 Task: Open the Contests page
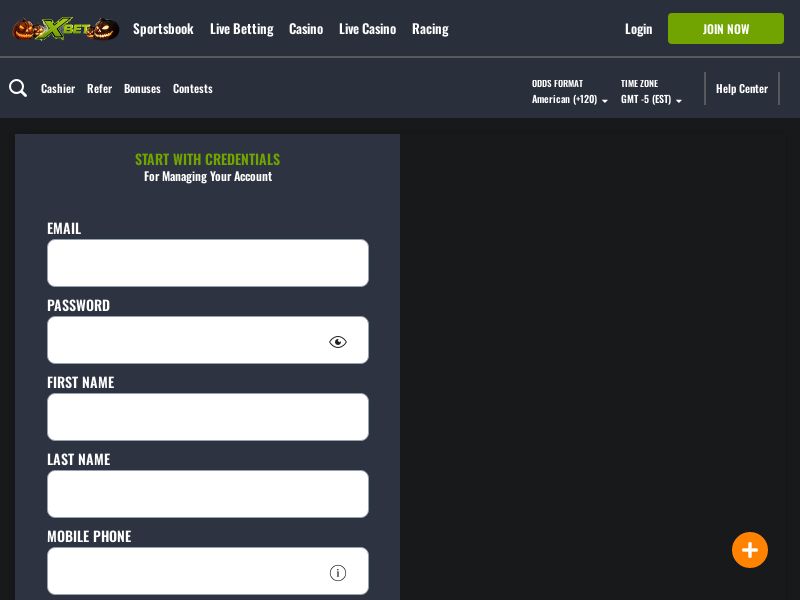tap(193, 89)
